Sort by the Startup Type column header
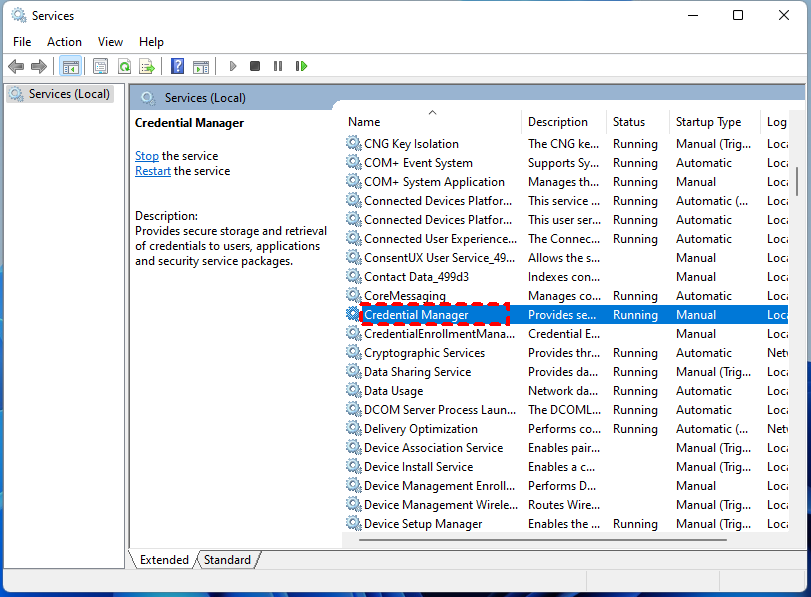 pos(715,122)
